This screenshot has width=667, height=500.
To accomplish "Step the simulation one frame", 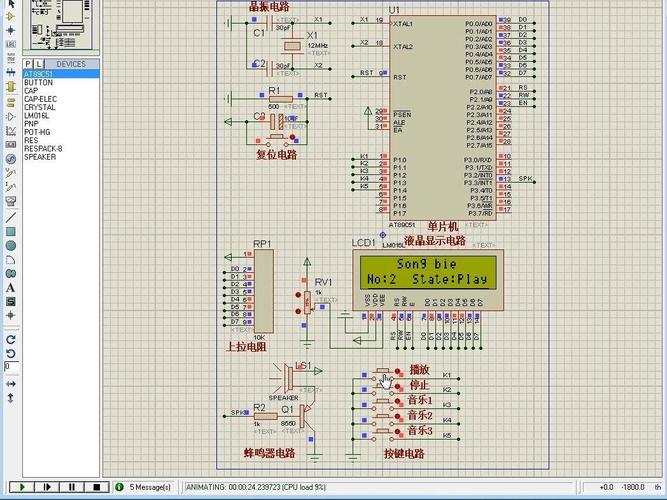I will (x=45, y=487).
